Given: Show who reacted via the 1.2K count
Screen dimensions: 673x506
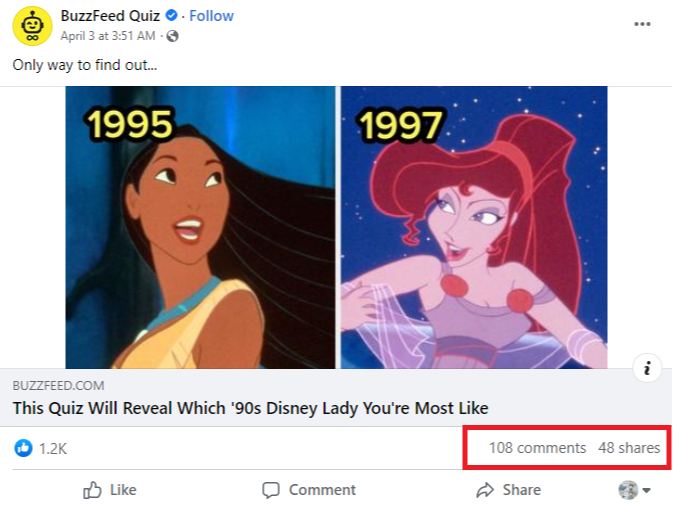Looking at the screenshot, I should (x=52, y=449).
